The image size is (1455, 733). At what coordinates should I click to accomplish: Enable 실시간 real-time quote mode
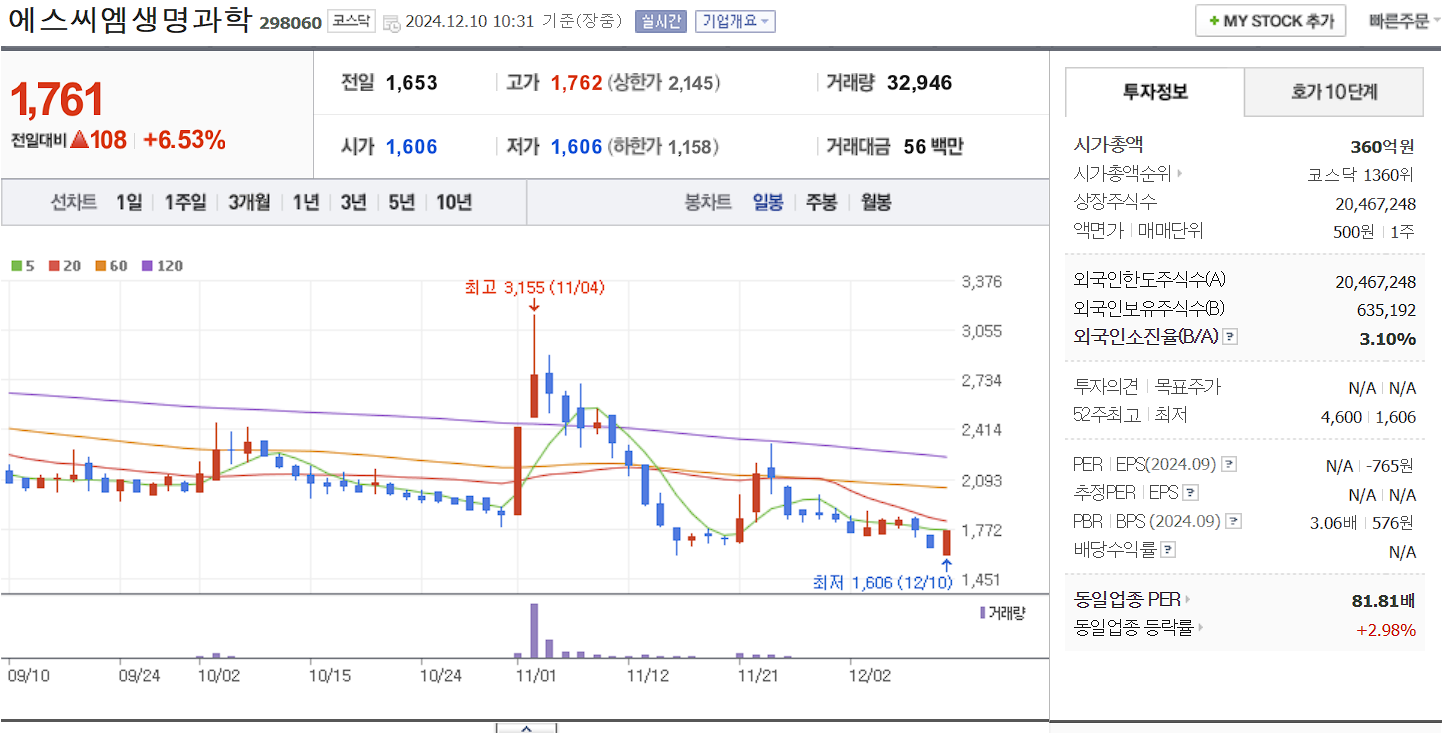click(660, 20)
